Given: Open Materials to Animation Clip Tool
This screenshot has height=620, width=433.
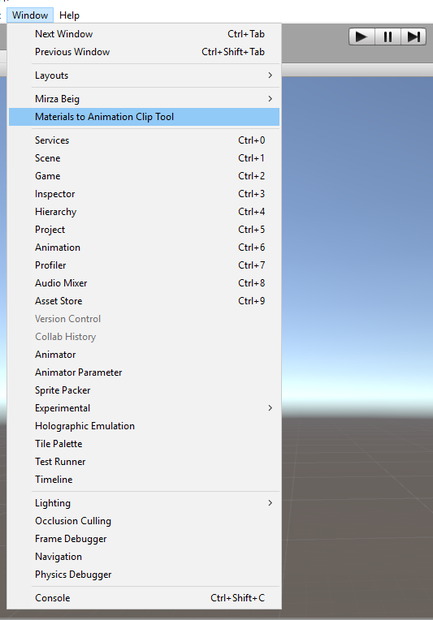Looking at the screenshot, I should pos(144,117).
